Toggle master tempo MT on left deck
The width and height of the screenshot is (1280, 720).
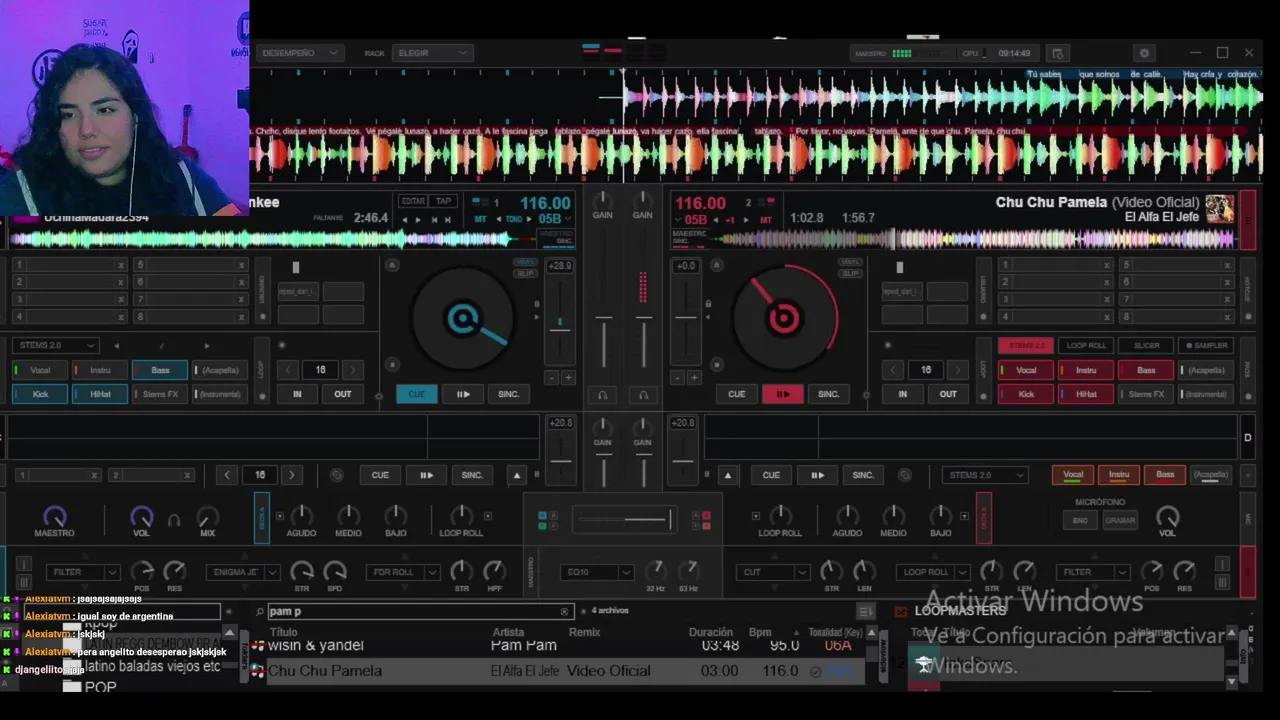pos(481,219)
